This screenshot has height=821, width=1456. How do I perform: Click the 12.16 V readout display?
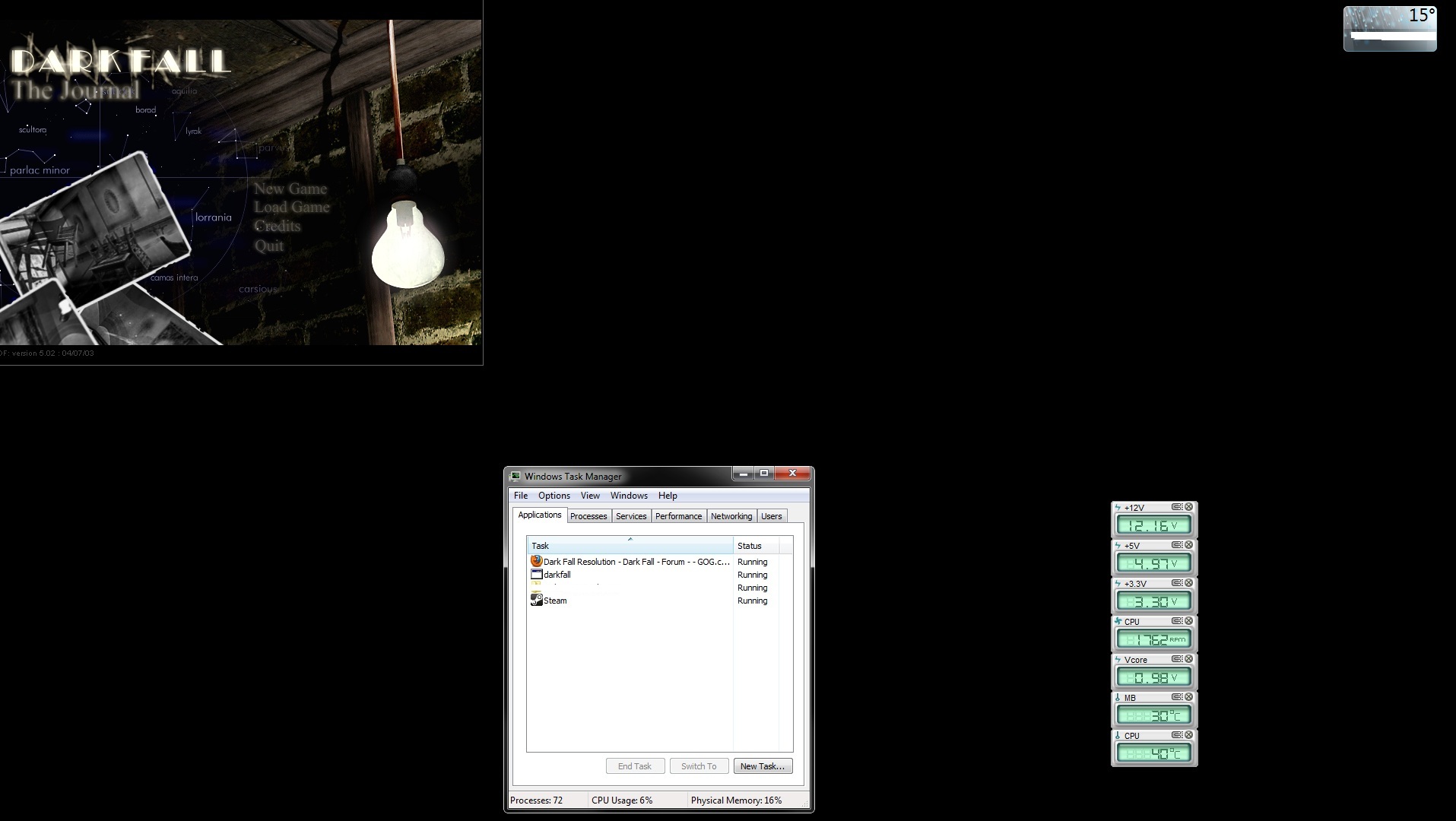[x=1154, y=525]
